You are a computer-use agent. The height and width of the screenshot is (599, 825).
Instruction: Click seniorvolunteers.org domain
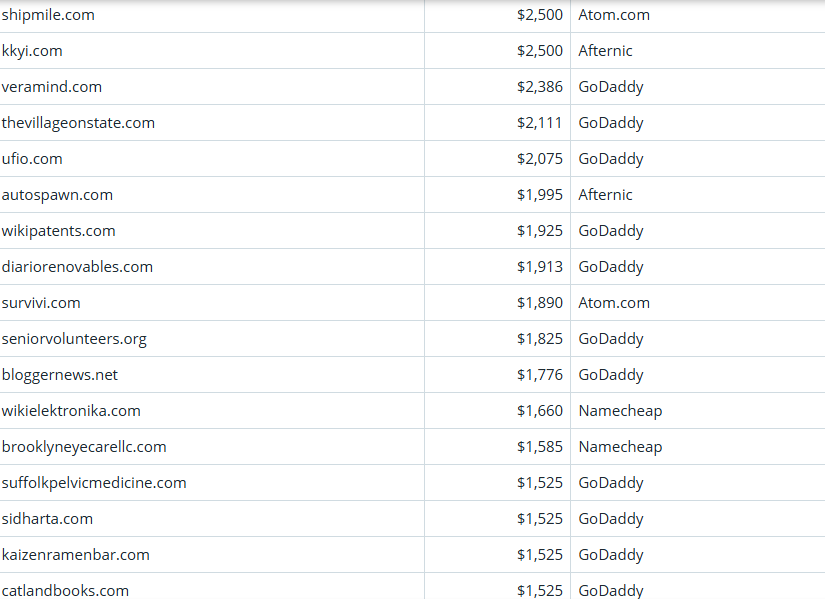pos(74,339)
